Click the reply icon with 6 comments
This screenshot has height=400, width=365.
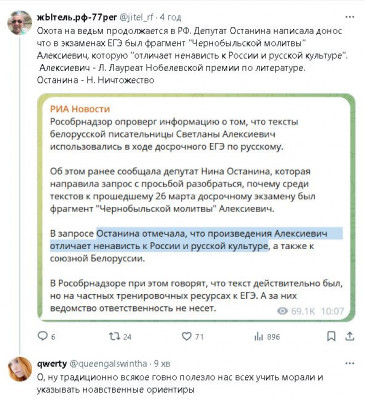coord(43,336)
